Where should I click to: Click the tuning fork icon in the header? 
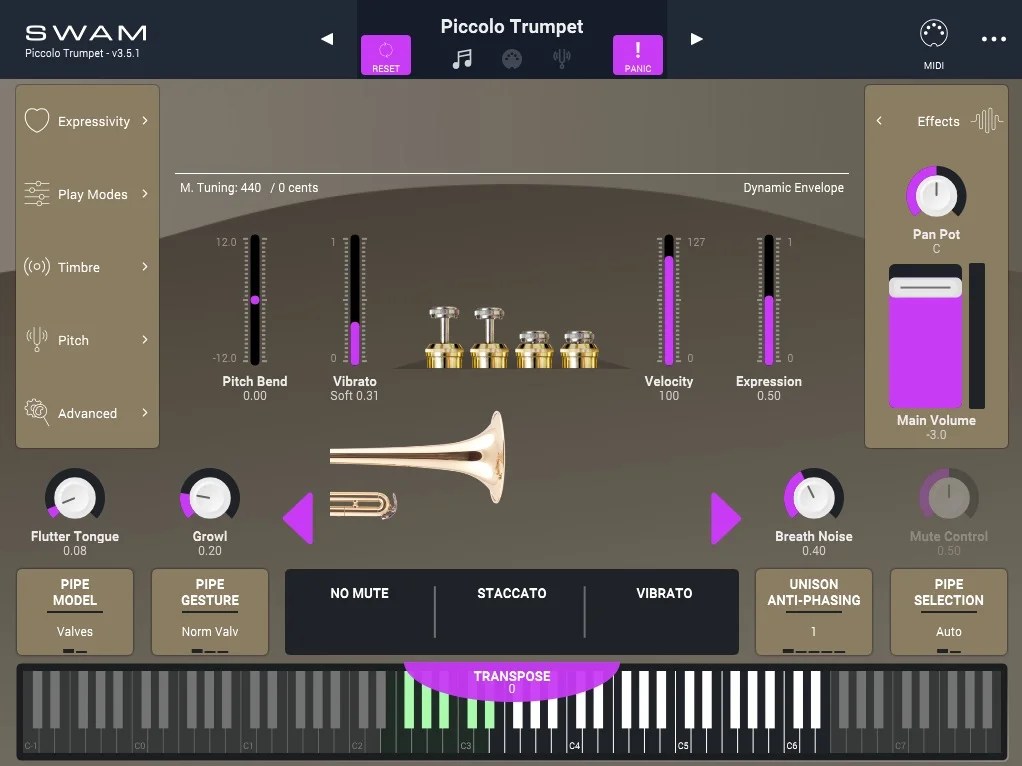[x=562, y=58]
